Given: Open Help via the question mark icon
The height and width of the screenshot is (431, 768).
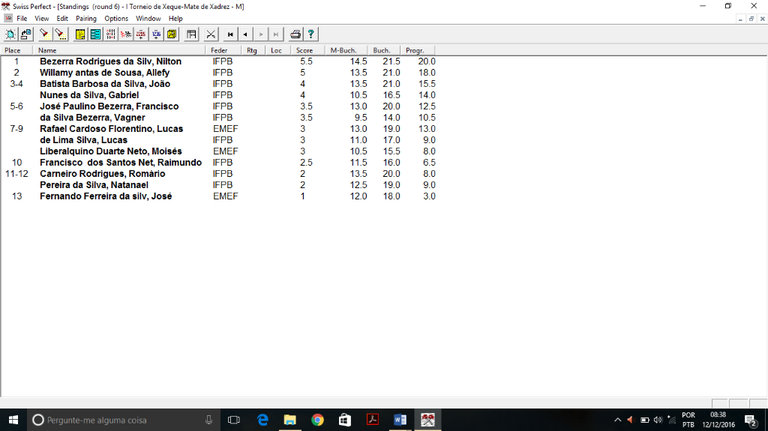Looking at the screenshot, I should point(311,34).
